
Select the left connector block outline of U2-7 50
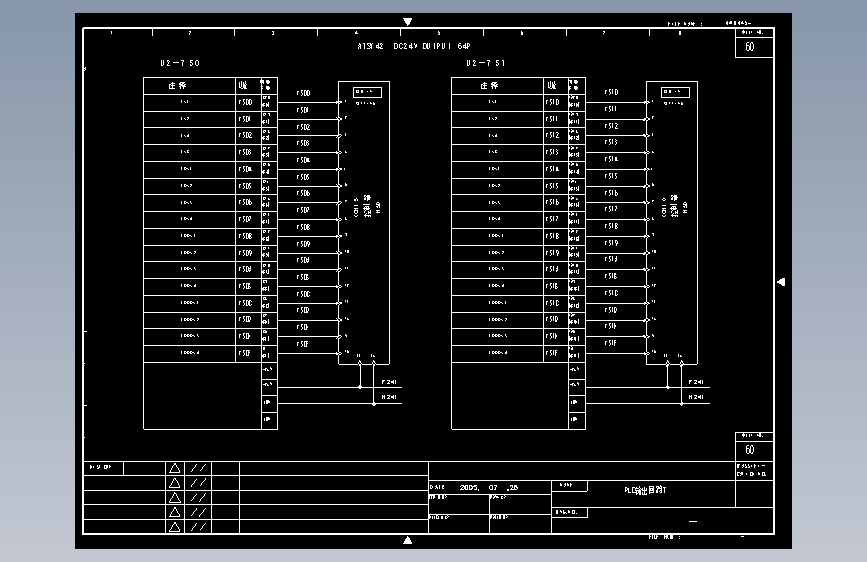pos(364,223)
